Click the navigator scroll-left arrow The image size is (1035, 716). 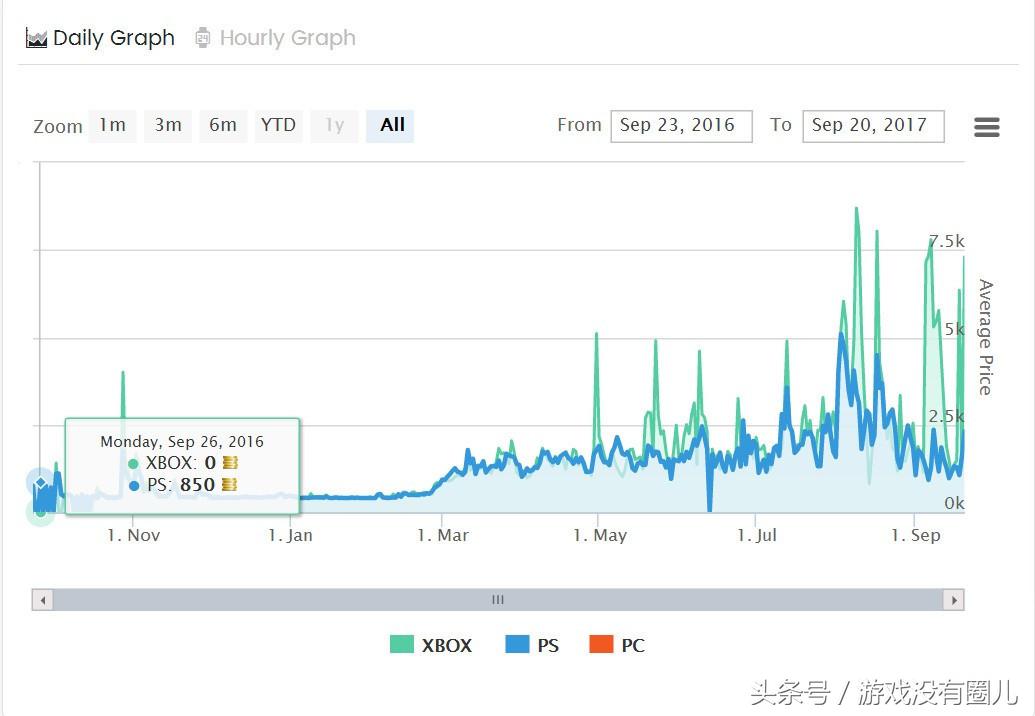pos(42,600)
